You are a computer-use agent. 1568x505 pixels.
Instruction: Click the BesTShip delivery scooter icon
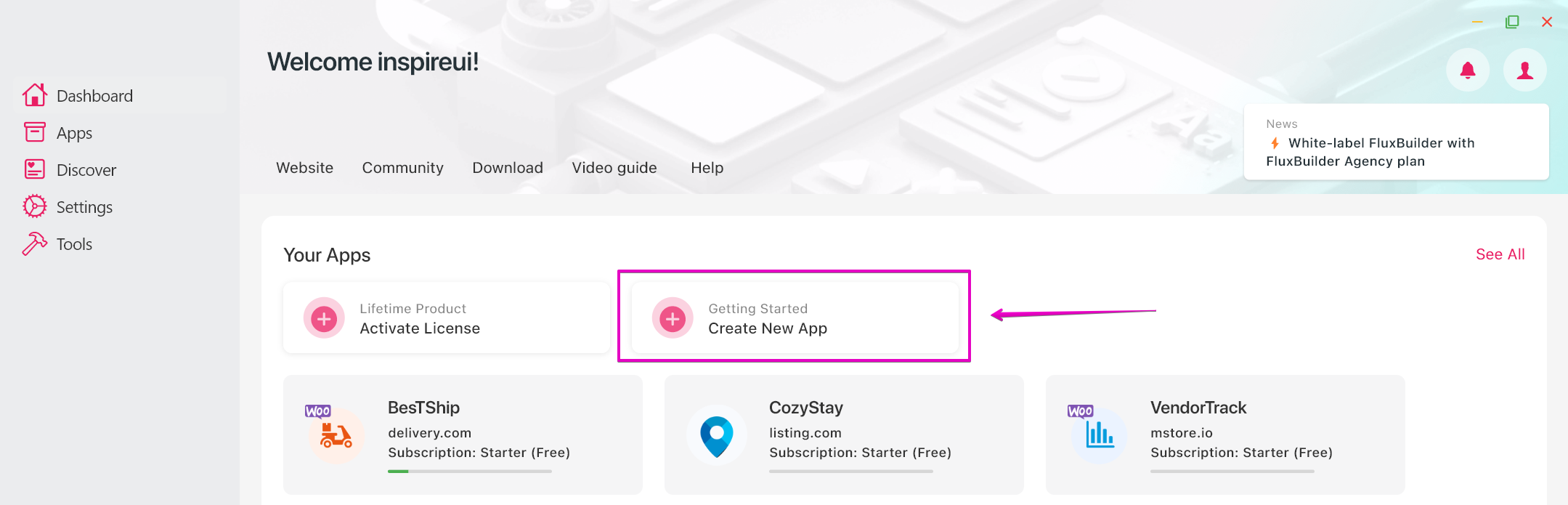pyautogui.click(x=336, y=435)
